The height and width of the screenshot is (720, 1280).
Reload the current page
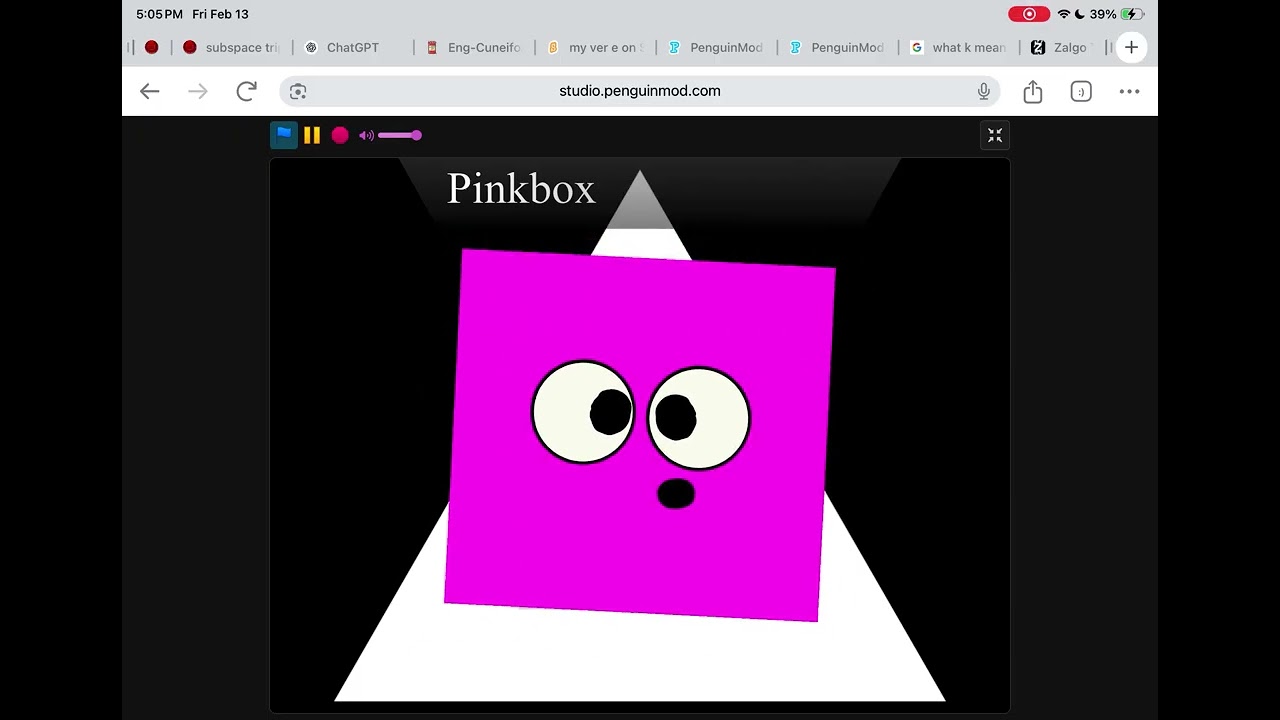(x=246, y=91)
